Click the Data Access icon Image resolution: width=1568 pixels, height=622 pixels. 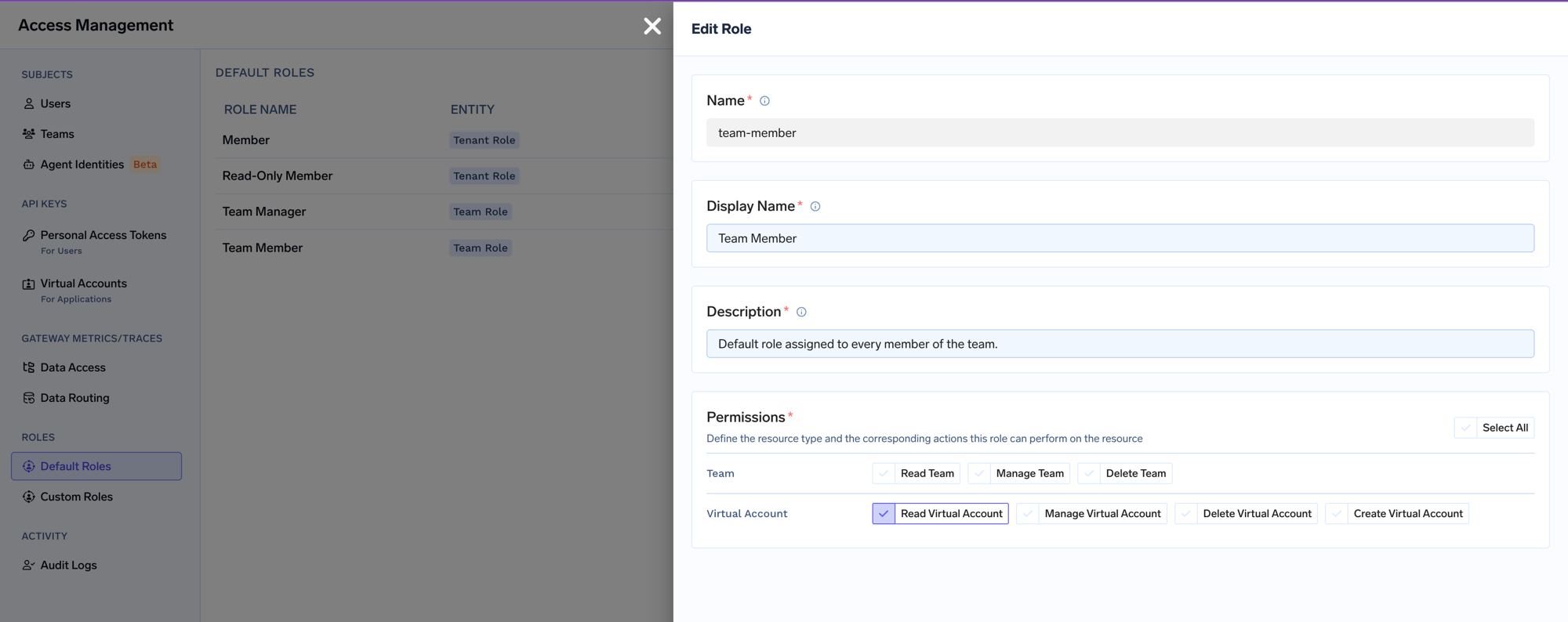click(29, 367)
